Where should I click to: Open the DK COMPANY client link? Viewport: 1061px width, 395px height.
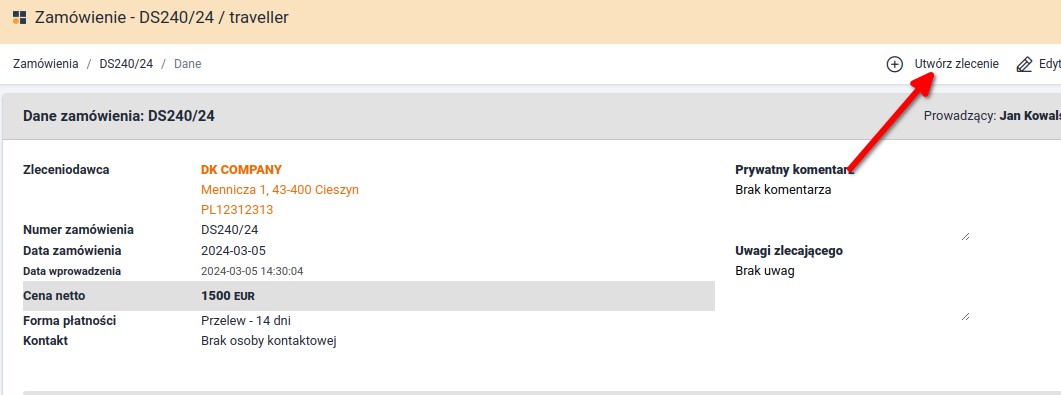(x=242, y=170)
